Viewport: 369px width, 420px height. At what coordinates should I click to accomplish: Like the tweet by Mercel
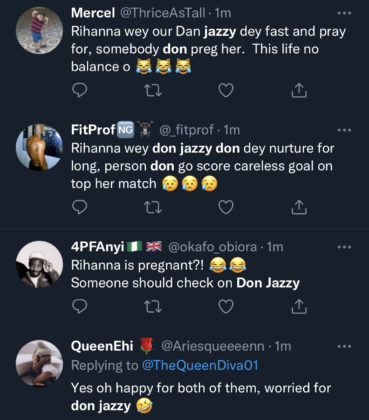(x=226, y=90)
